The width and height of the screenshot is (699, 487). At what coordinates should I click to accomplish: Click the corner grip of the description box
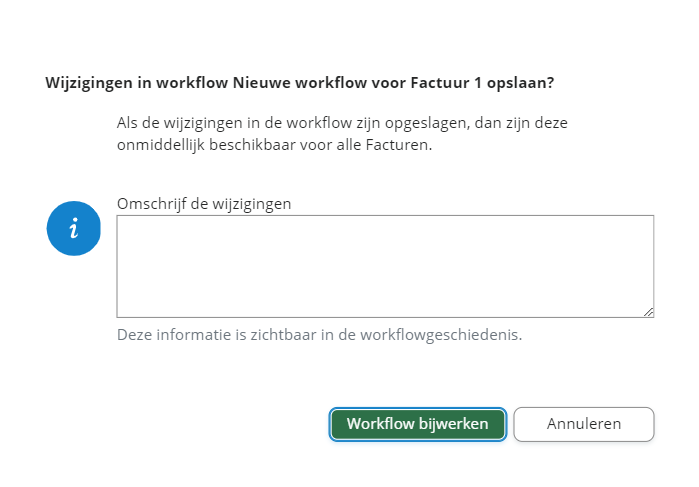[x=648, y=312]
